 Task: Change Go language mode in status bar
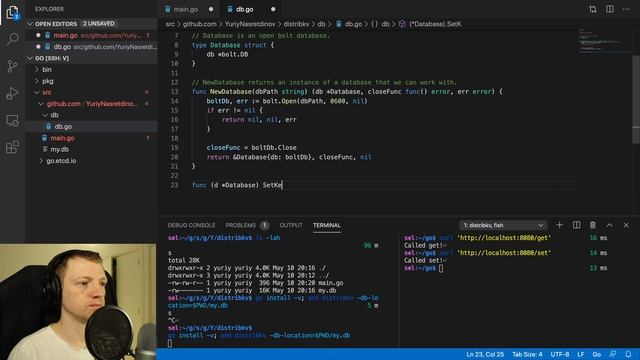(596, 354)
